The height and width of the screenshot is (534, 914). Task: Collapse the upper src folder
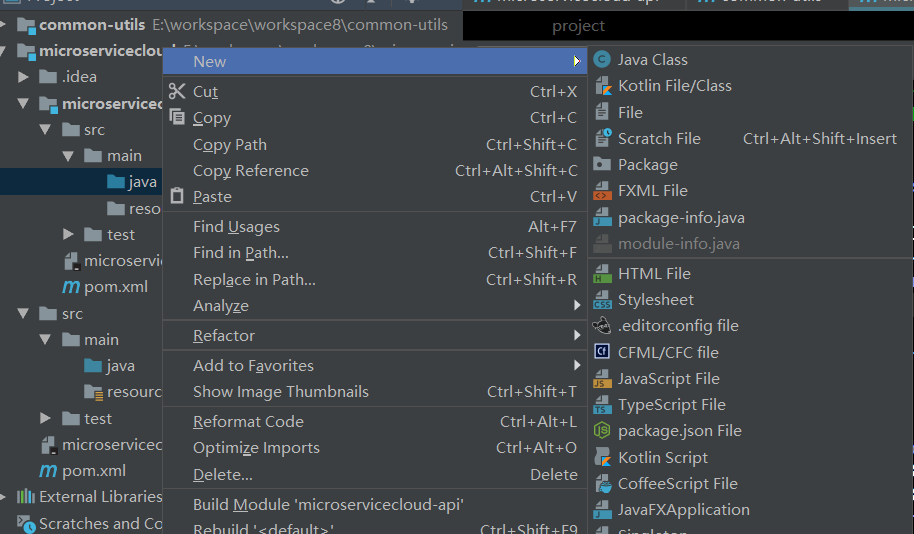(x=45, y=129)
